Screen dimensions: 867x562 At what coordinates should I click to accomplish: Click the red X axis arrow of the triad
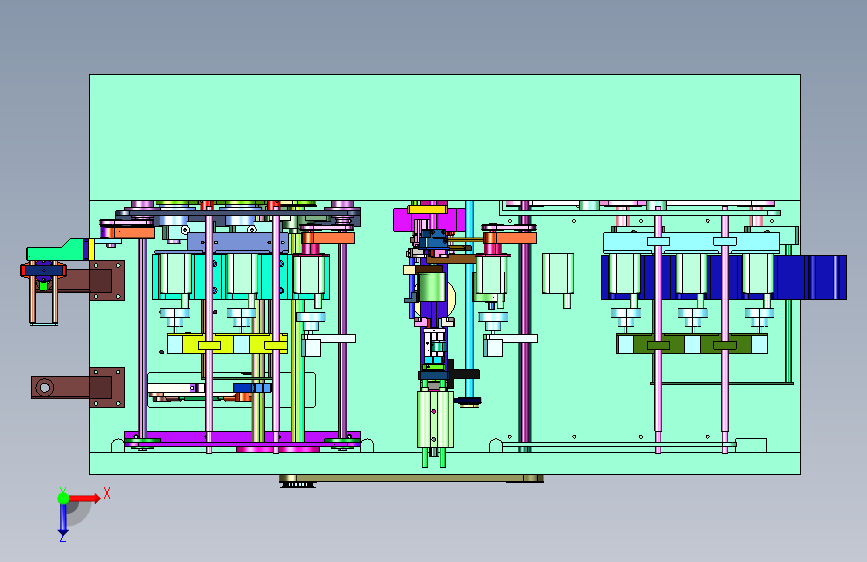click(x=84, y=498)
